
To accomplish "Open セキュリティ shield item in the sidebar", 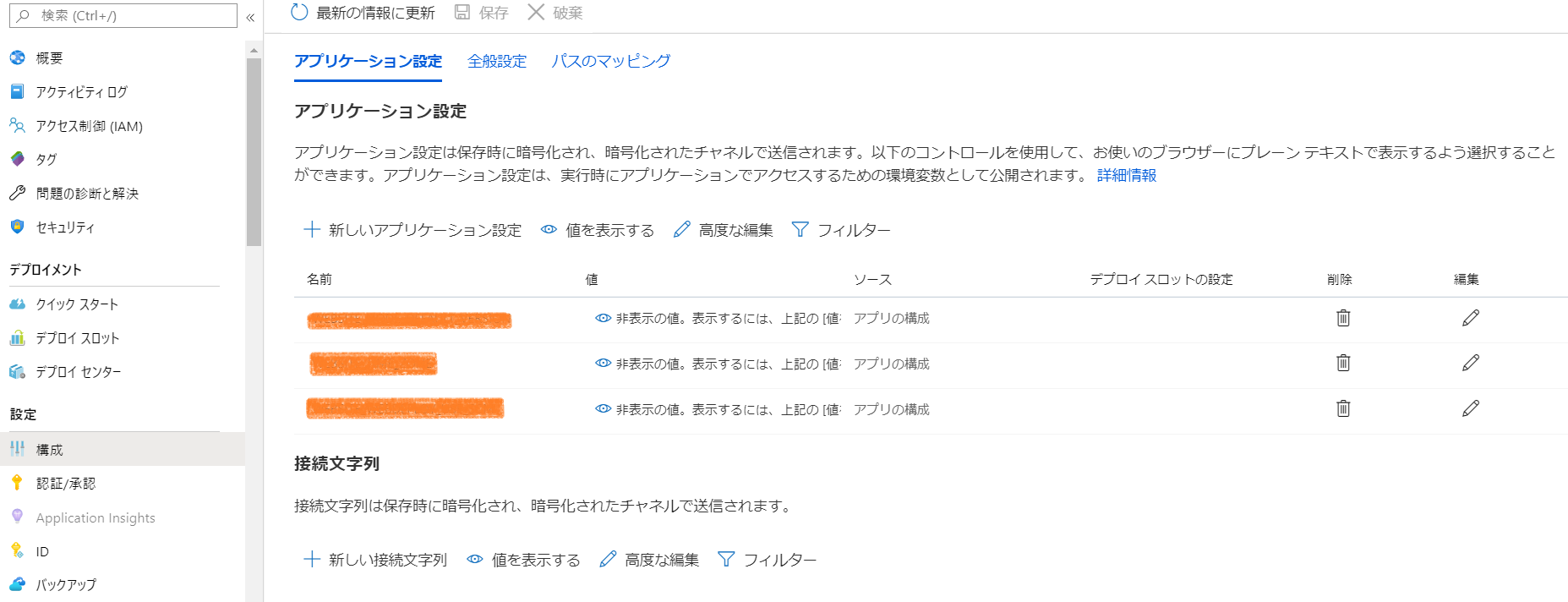I will (x=65, y=227).
